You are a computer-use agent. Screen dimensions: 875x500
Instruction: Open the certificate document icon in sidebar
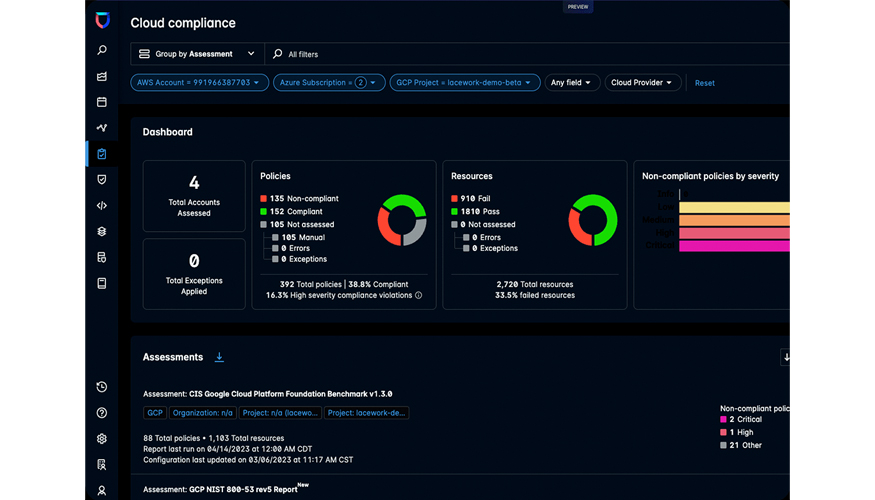click(102, 464)
